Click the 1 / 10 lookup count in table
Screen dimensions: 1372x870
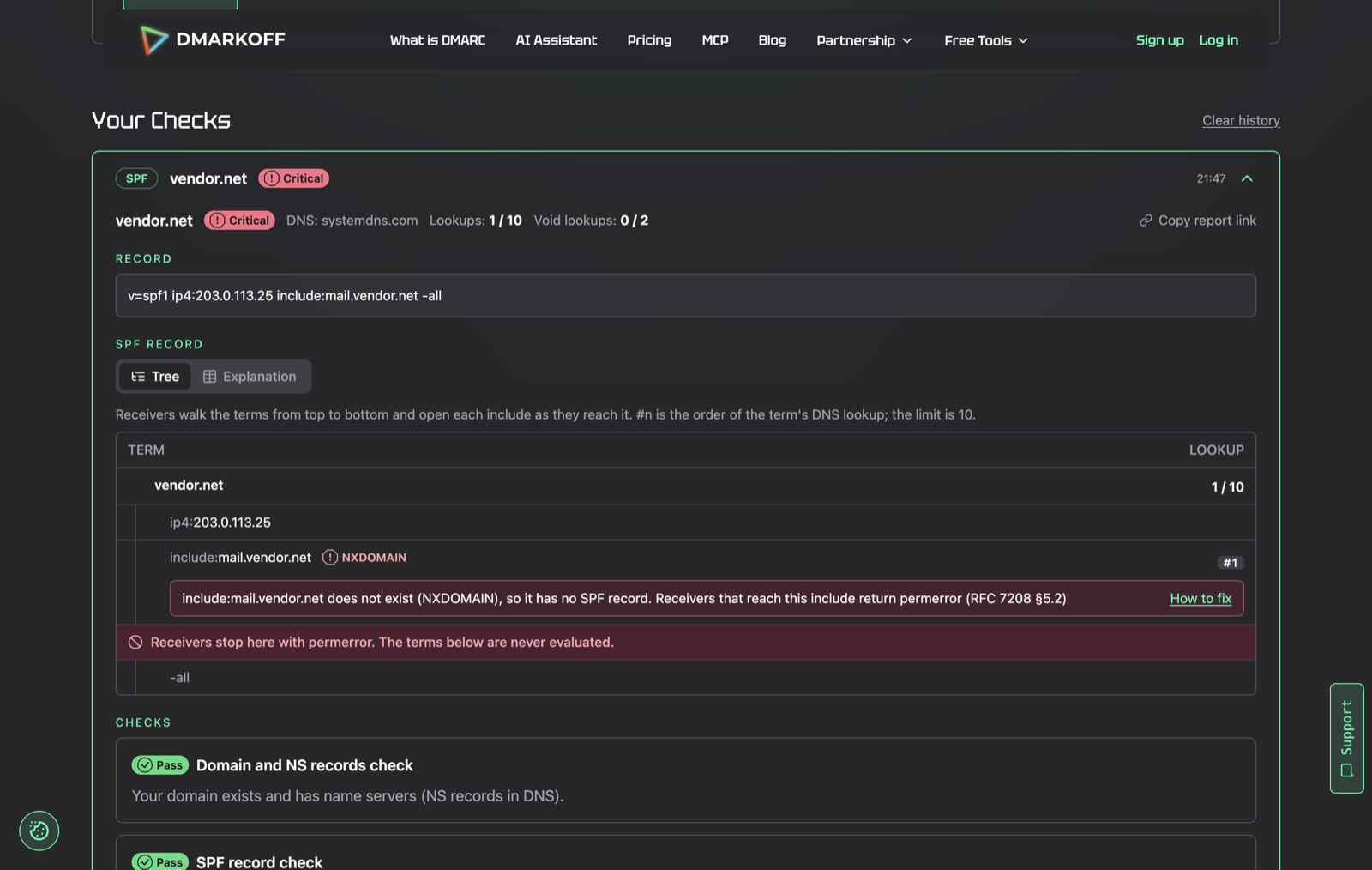(x=1227, y=487)
